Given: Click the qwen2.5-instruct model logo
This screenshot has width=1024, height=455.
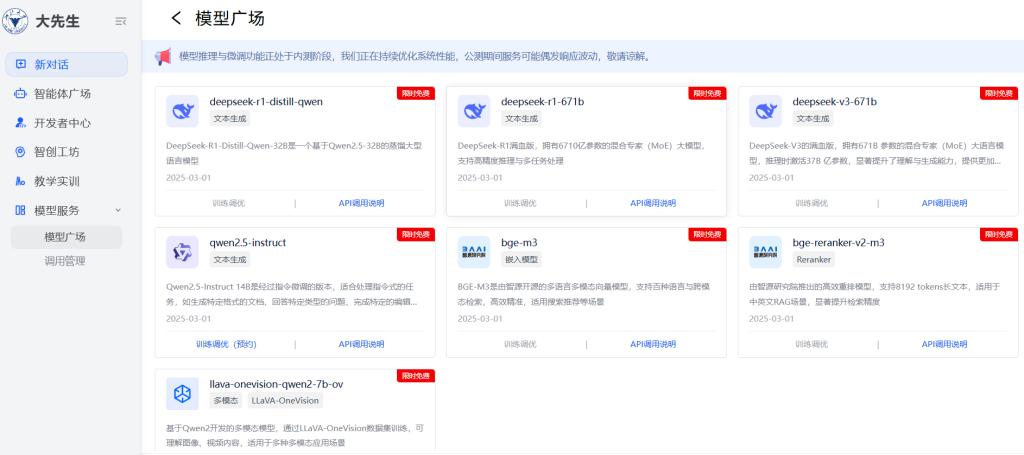Looking at the screenshot, I should (x=182, y=252).
